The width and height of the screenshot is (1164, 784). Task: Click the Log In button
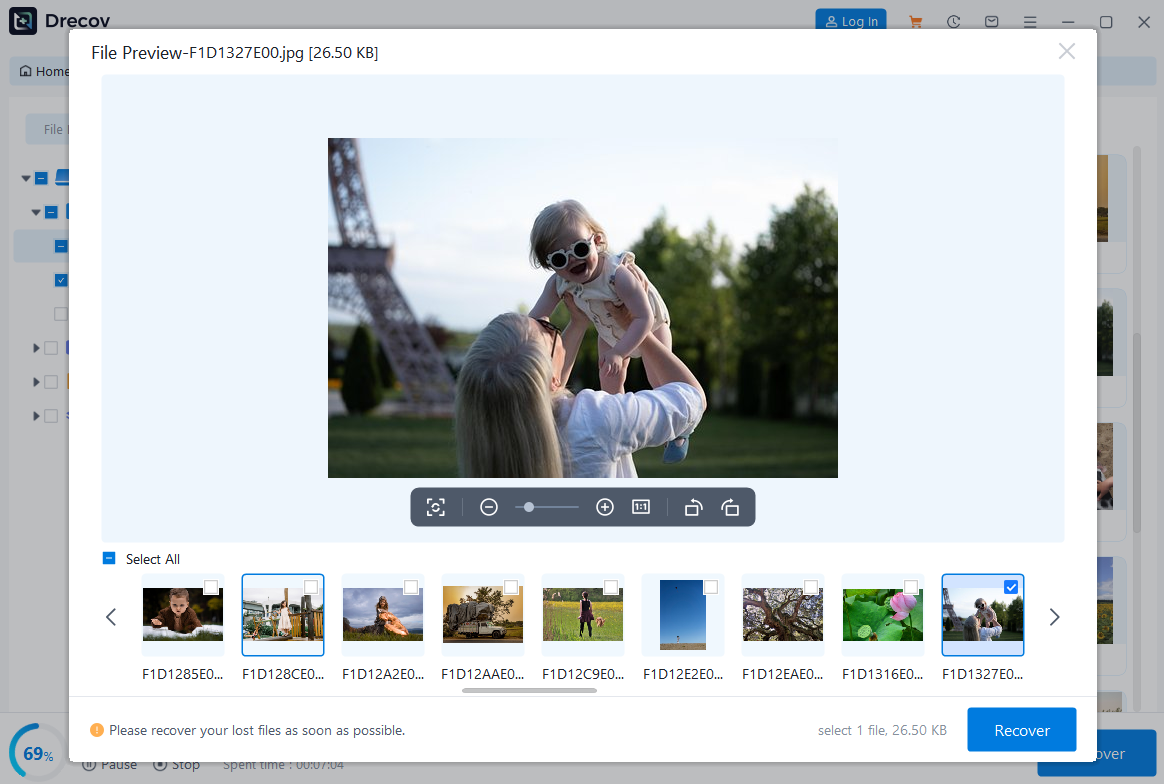[851, 21]
